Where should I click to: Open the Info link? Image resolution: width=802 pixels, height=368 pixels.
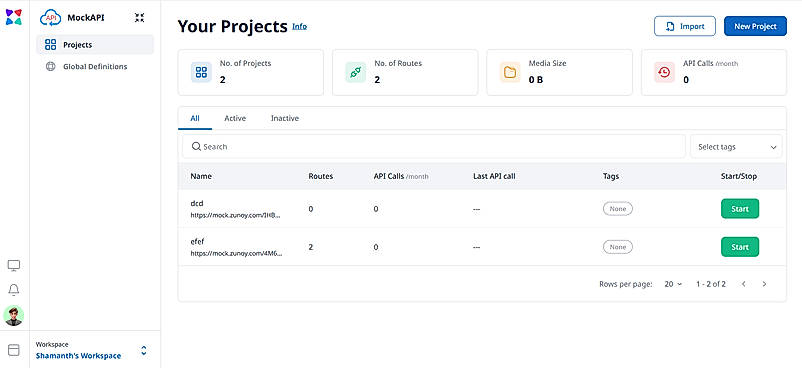click(x=300, y=26)
